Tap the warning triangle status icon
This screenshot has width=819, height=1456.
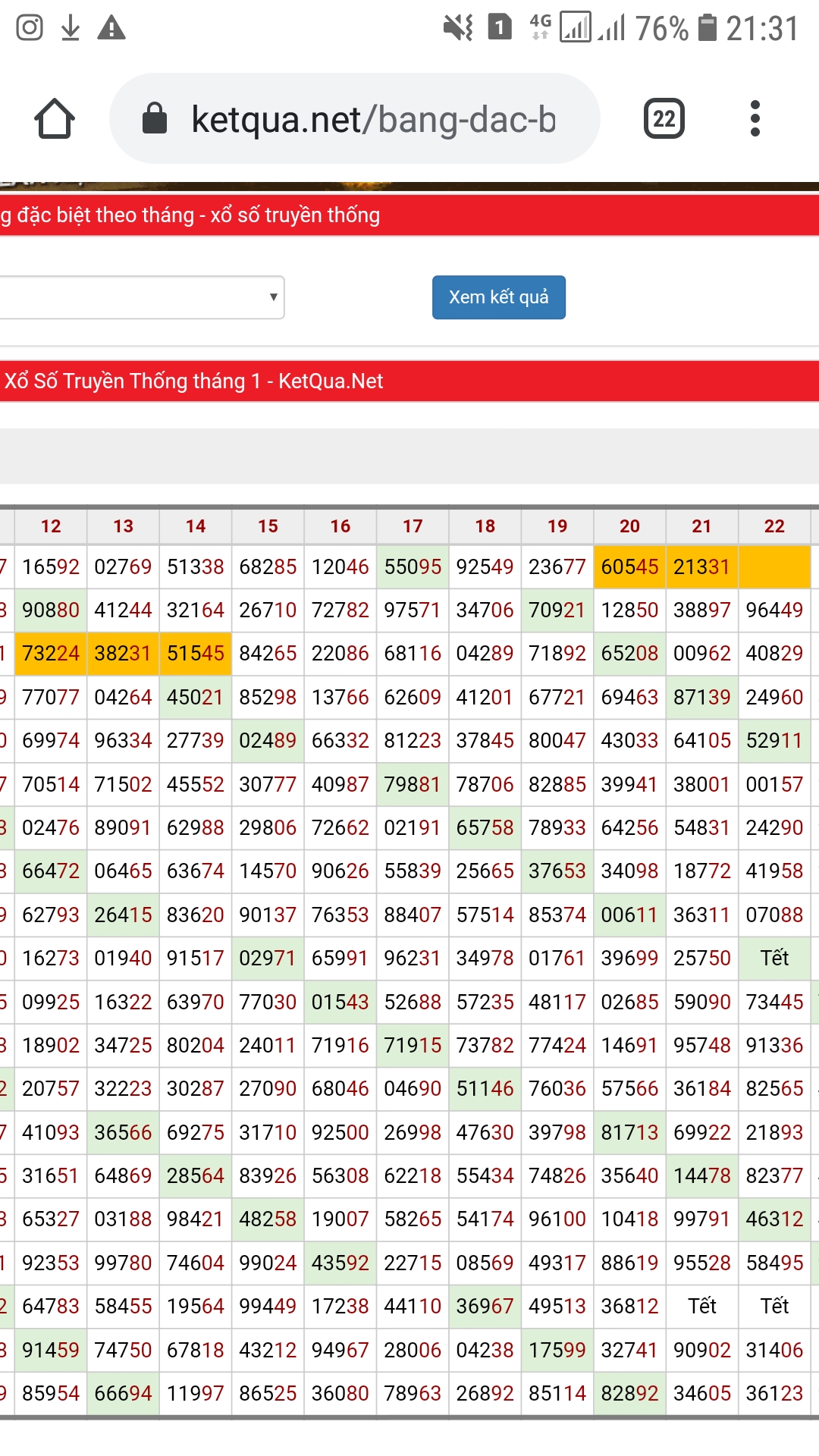tap(111, 29)
